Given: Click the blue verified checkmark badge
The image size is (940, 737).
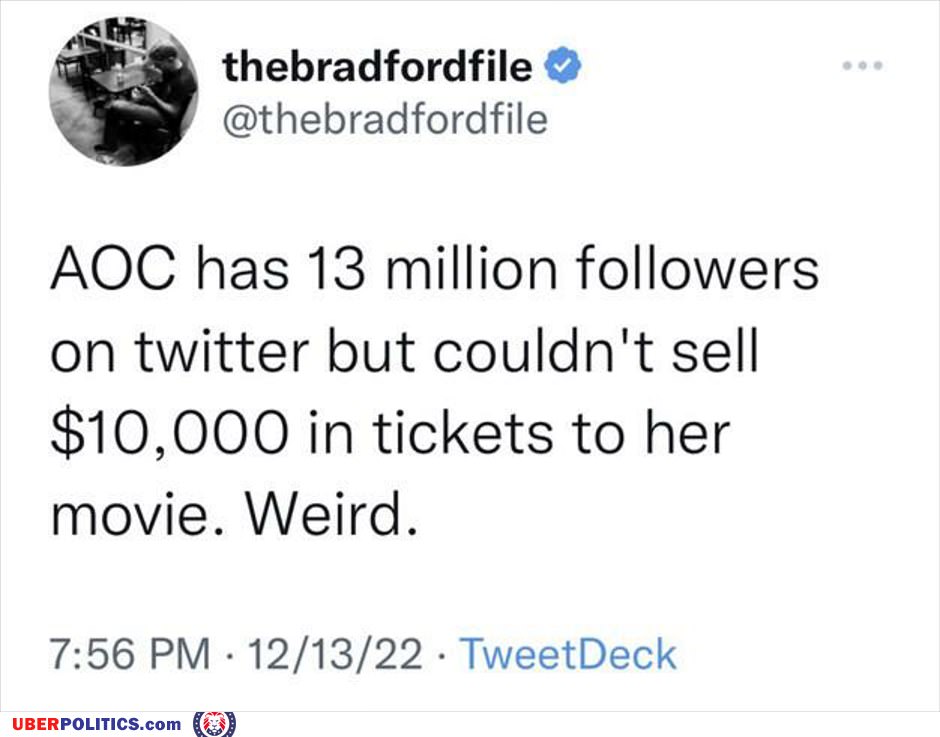Looking at the screenshot, I should coord(562,65).
